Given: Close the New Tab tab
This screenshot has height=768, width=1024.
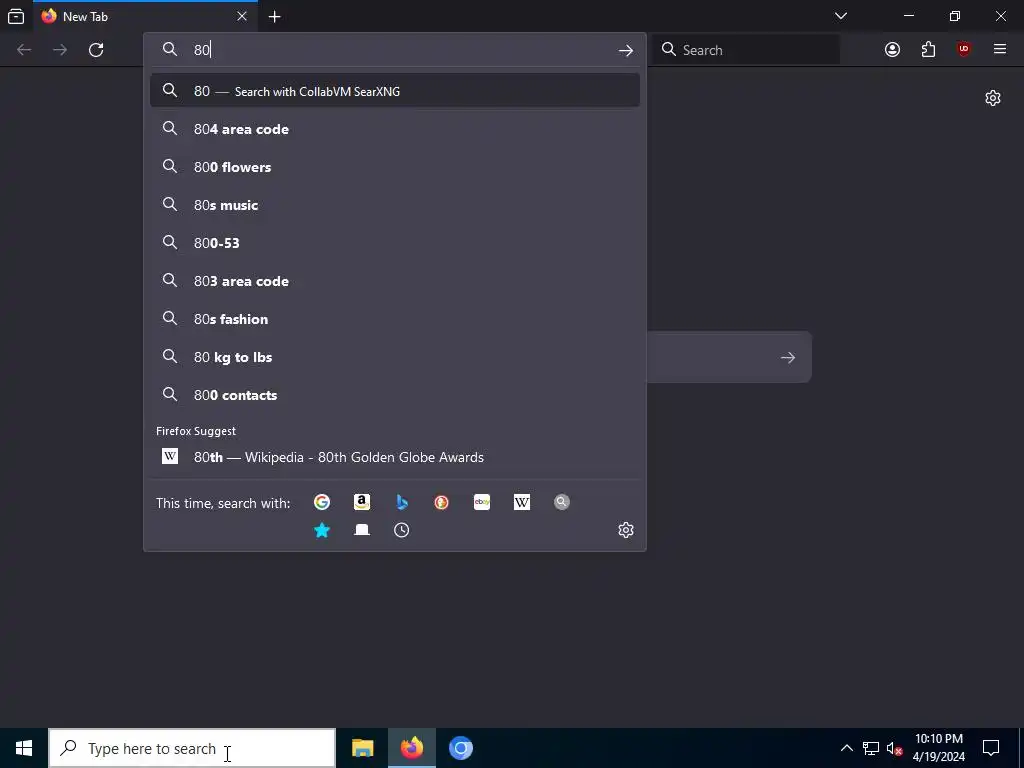Looking at the screenshot, I should pyautogui.click(x=242, y=16).
